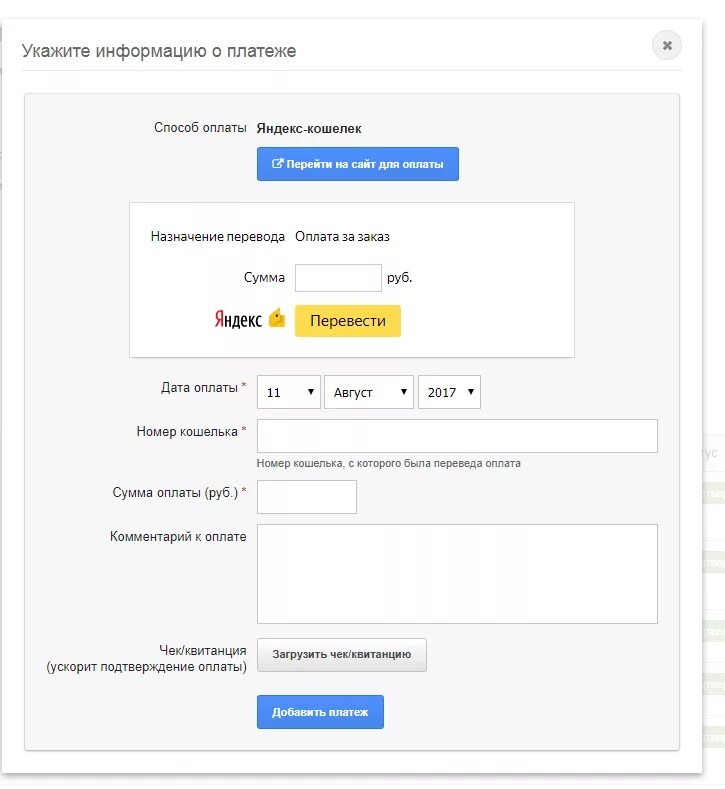Submit with 'Добавить платеж' button

click(x=320, y=712)
